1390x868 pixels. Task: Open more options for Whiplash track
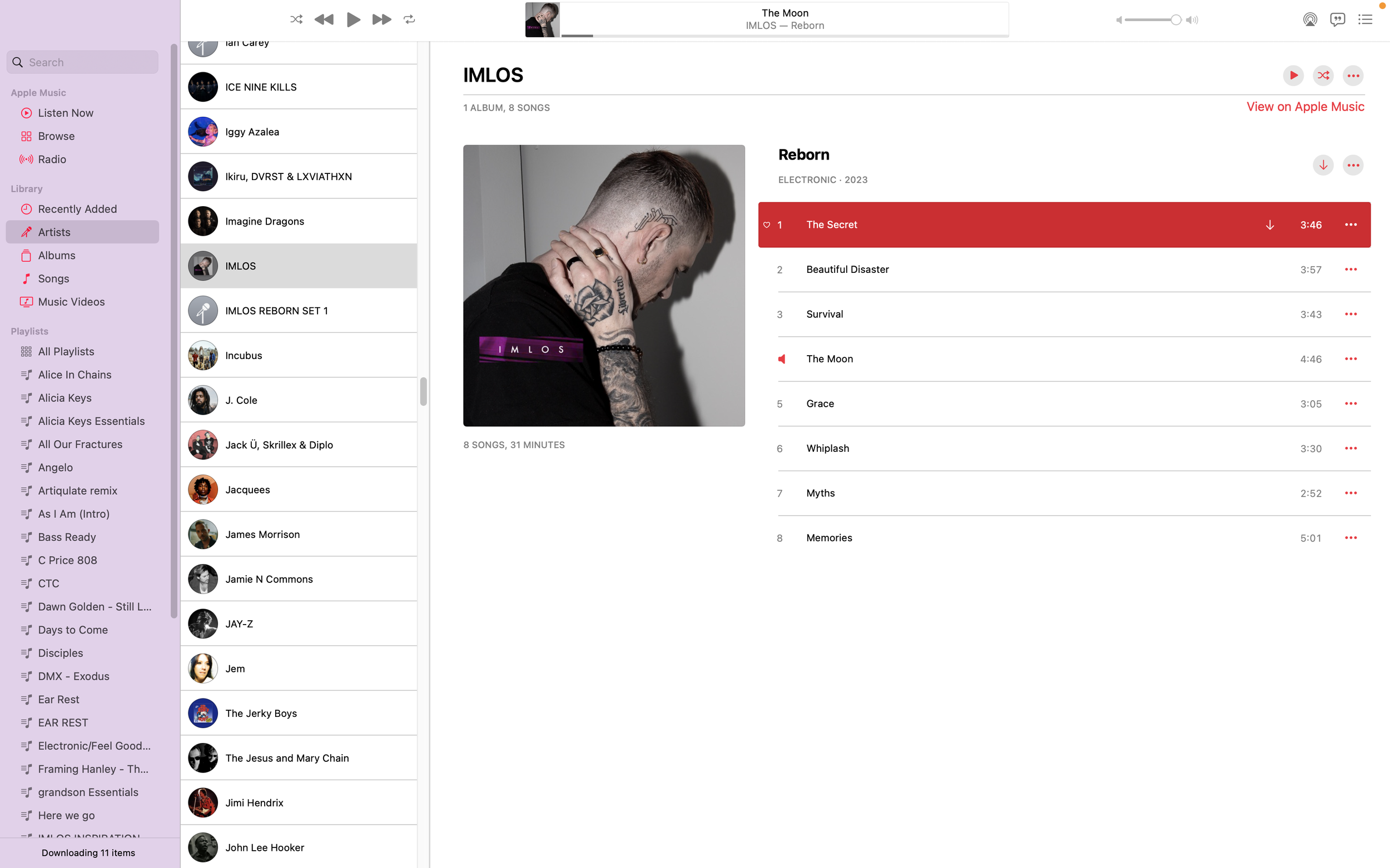(x=1351, y=448)
